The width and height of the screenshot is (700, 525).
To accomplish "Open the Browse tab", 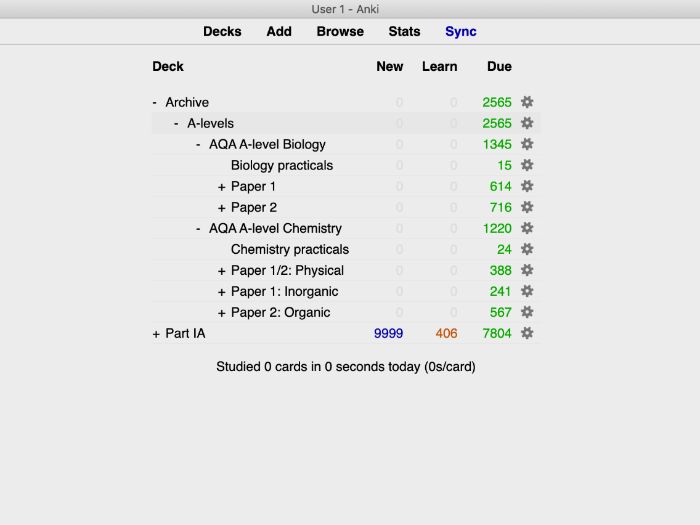I will [340, 31].
